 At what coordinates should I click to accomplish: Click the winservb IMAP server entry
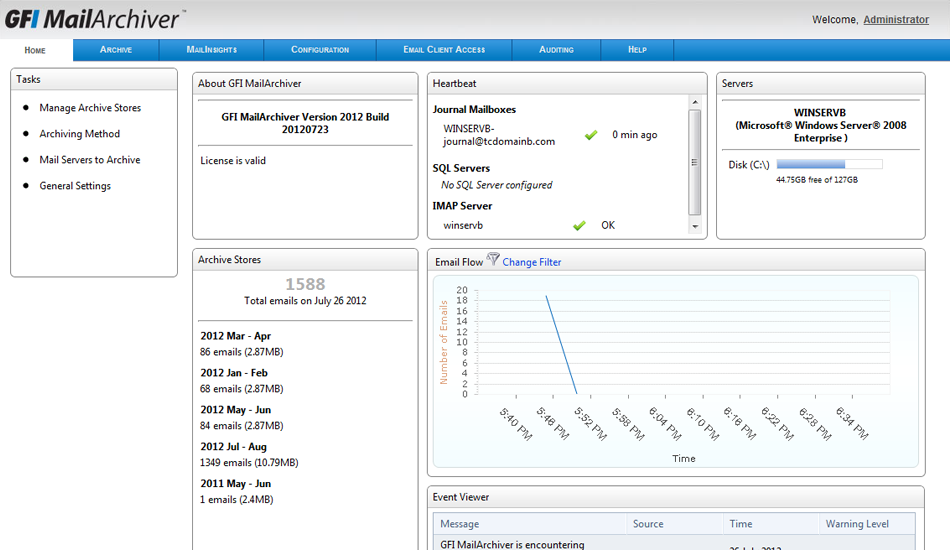click(x=463, y=225)
